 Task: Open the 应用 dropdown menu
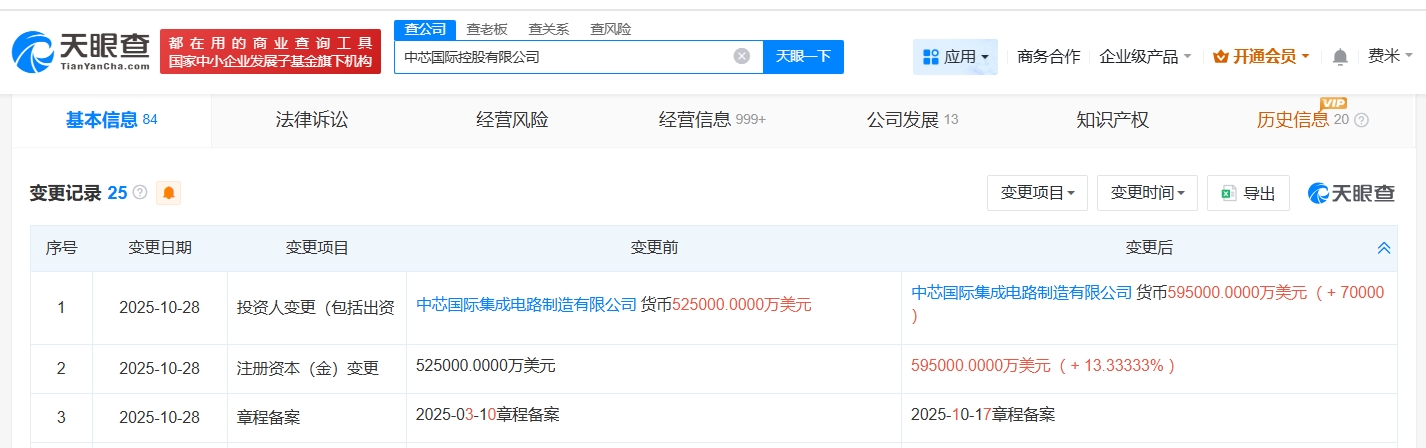click(955, 57)
